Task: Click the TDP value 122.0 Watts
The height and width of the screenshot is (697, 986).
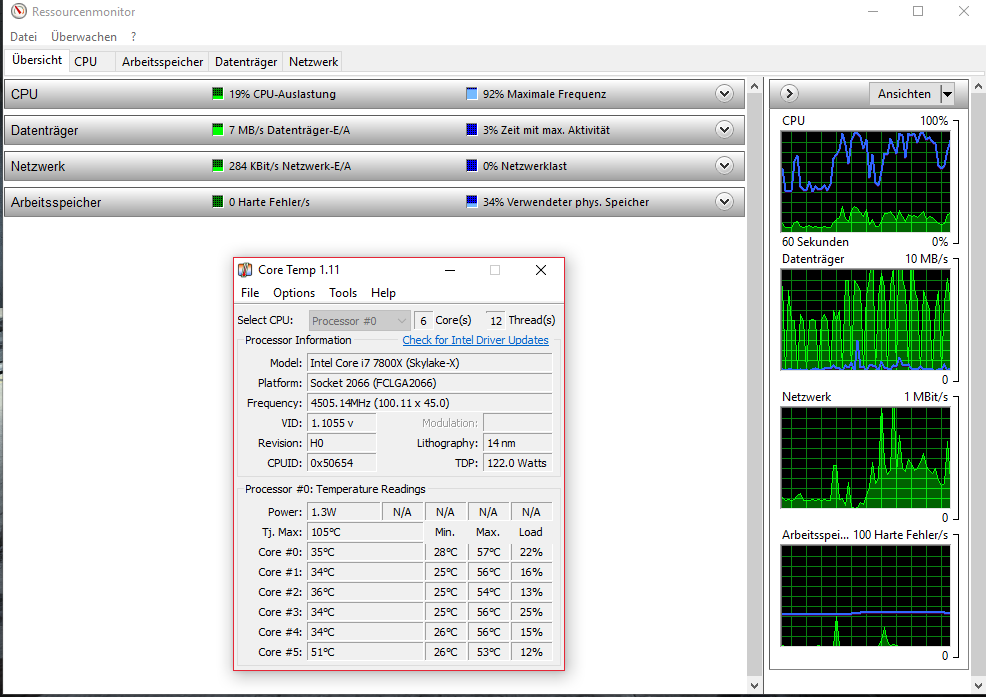Action: (518, 463)
